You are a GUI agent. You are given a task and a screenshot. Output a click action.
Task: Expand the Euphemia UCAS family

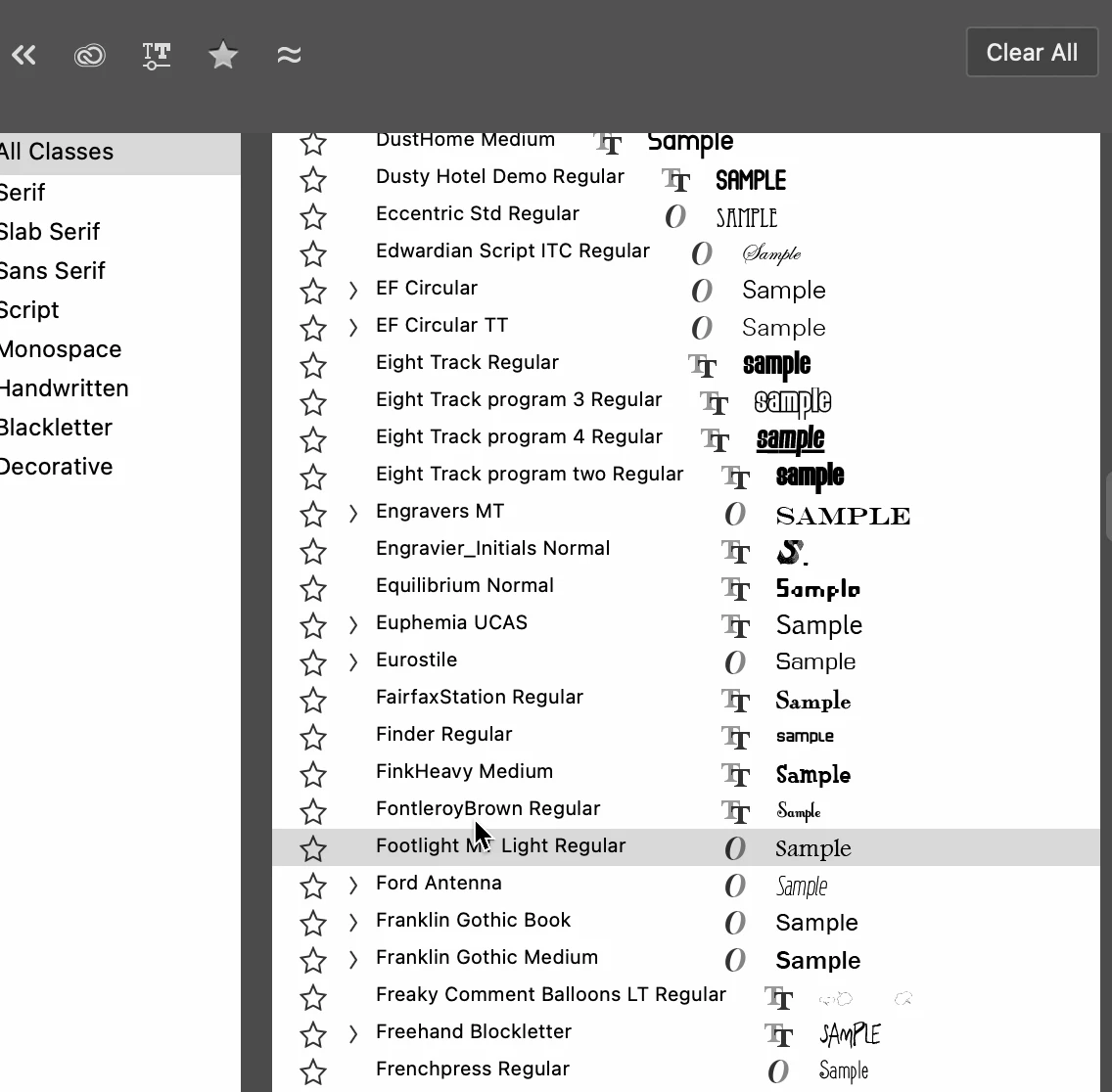point(353,624)
